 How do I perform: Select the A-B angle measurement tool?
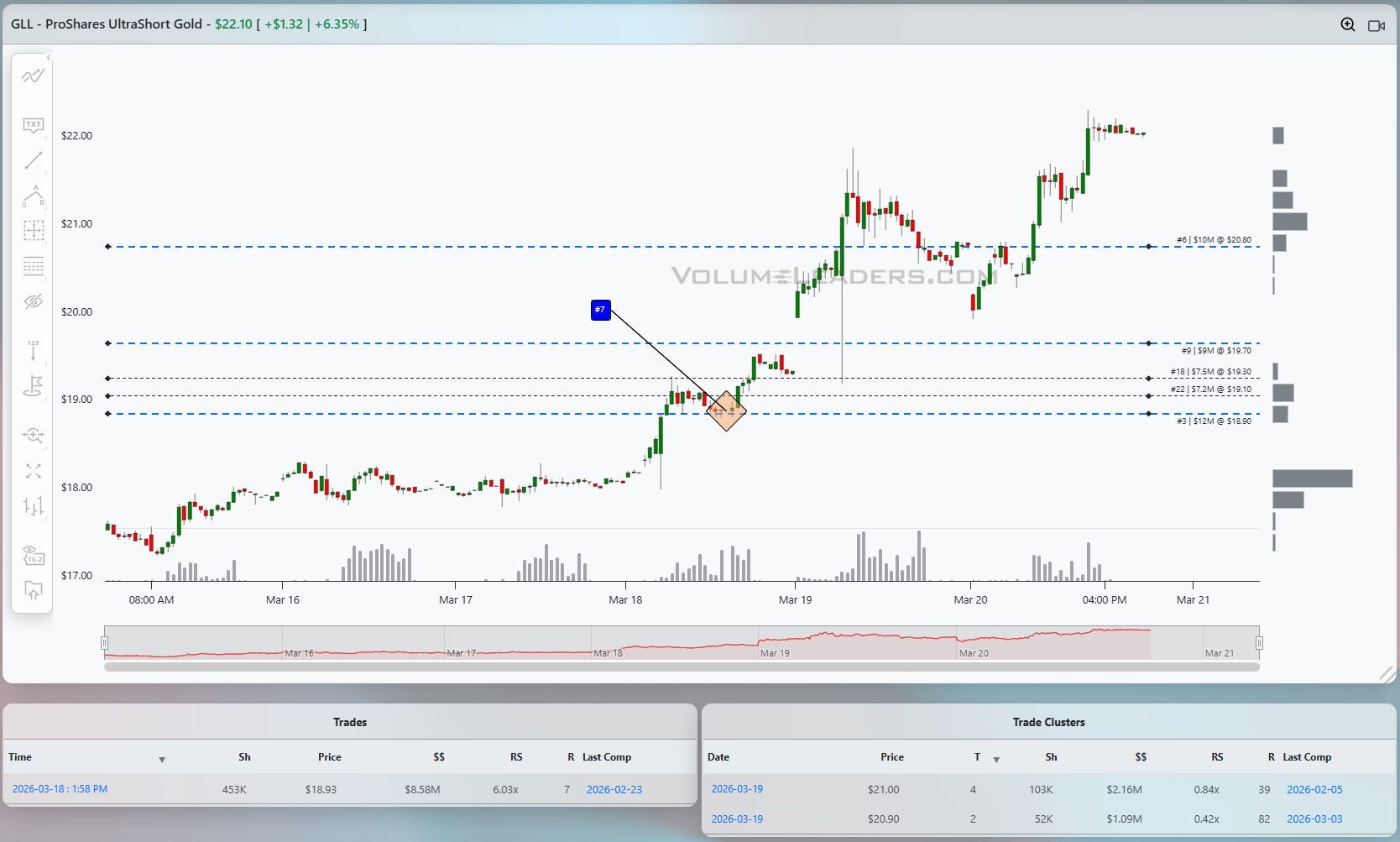pyautogui.click(x=33, y=196)
